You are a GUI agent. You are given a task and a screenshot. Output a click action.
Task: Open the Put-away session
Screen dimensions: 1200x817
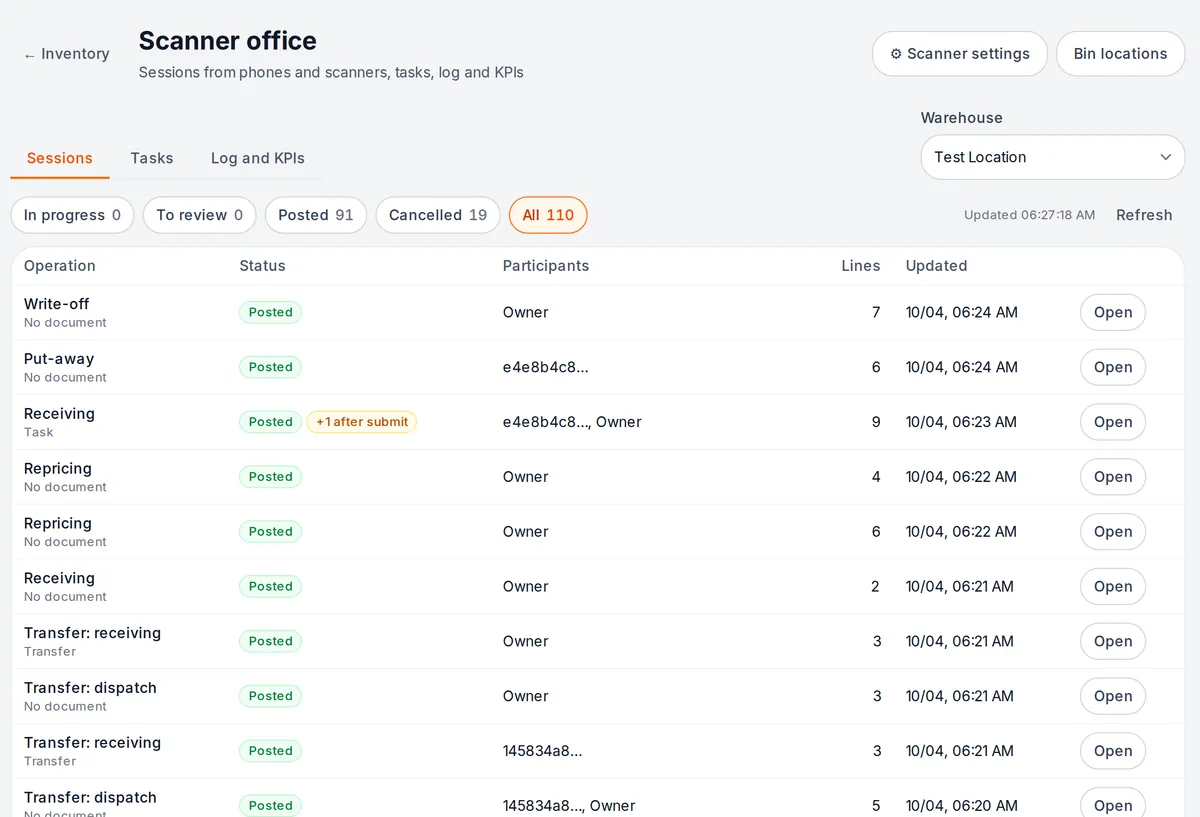pyautogui.click(x=1113, y=367)
